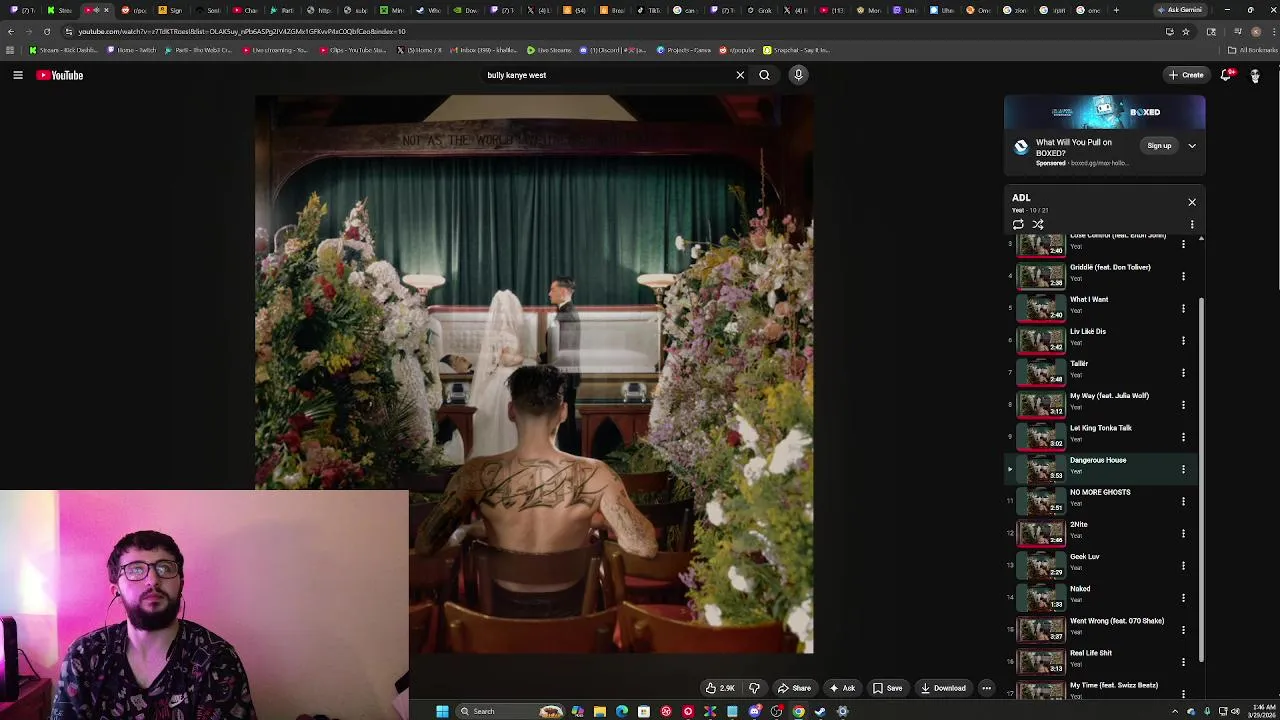The width and height of the screenshot is (1280, 720).
Task: Play 'Naked' from playlist
Action: pos(1080,588)
